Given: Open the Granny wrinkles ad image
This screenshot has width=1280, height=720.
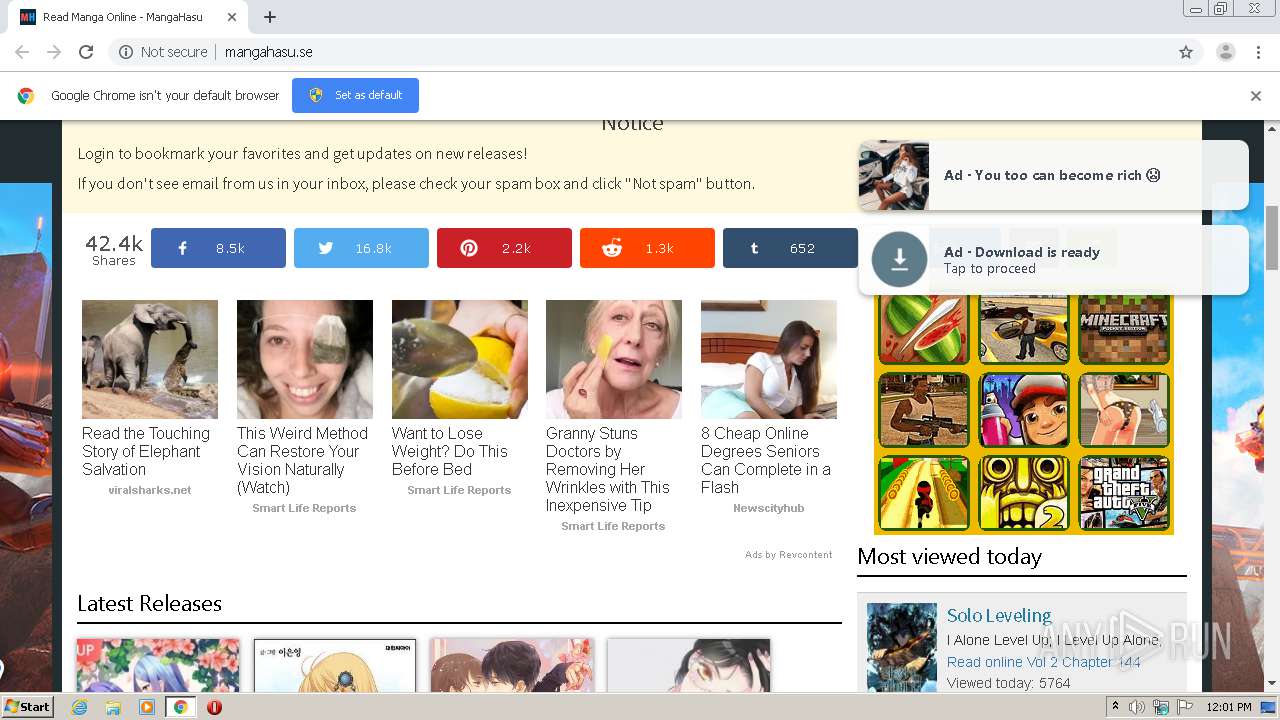Looking at the screenshot, I should (x=614, y=359).
